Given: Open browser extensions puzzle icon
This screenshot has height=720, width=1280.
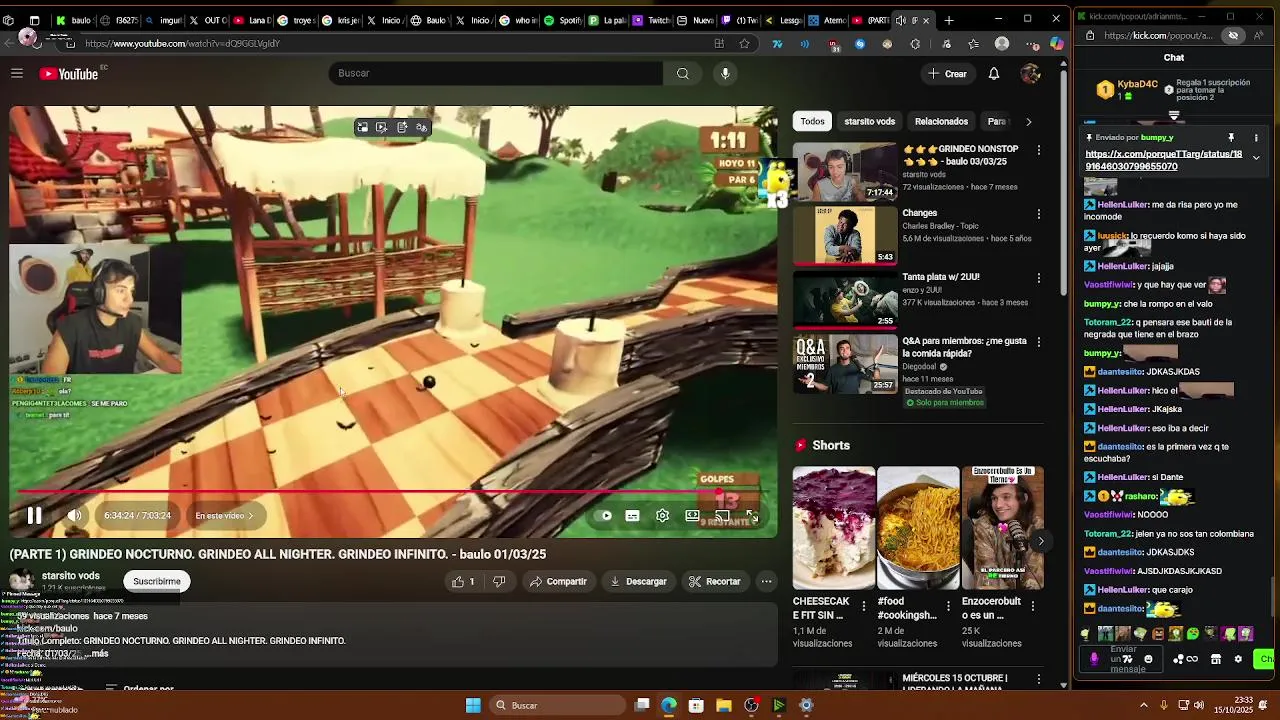Looking at the screenshot, I should (915, 44).
